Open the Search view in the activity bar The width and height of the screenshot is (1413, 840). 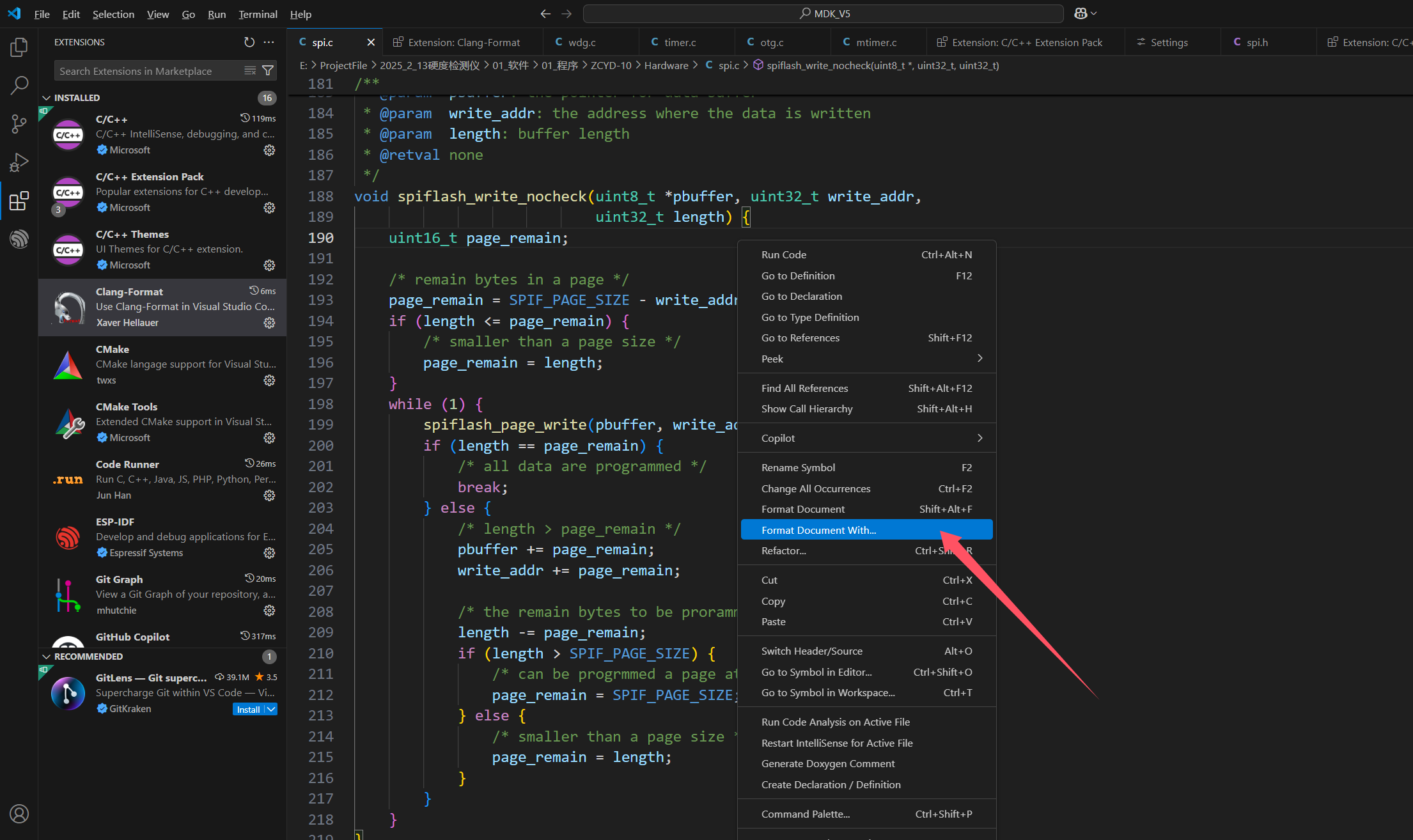coord(19,85)
